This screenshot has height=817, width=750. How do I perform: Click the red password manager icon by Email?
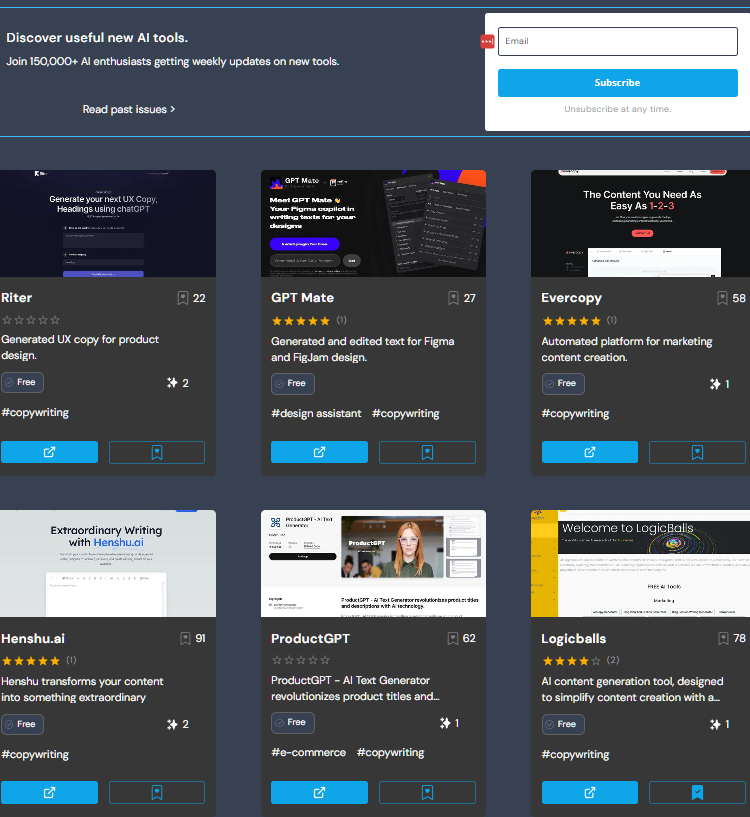pyautogui.click(x=487, y=41)
